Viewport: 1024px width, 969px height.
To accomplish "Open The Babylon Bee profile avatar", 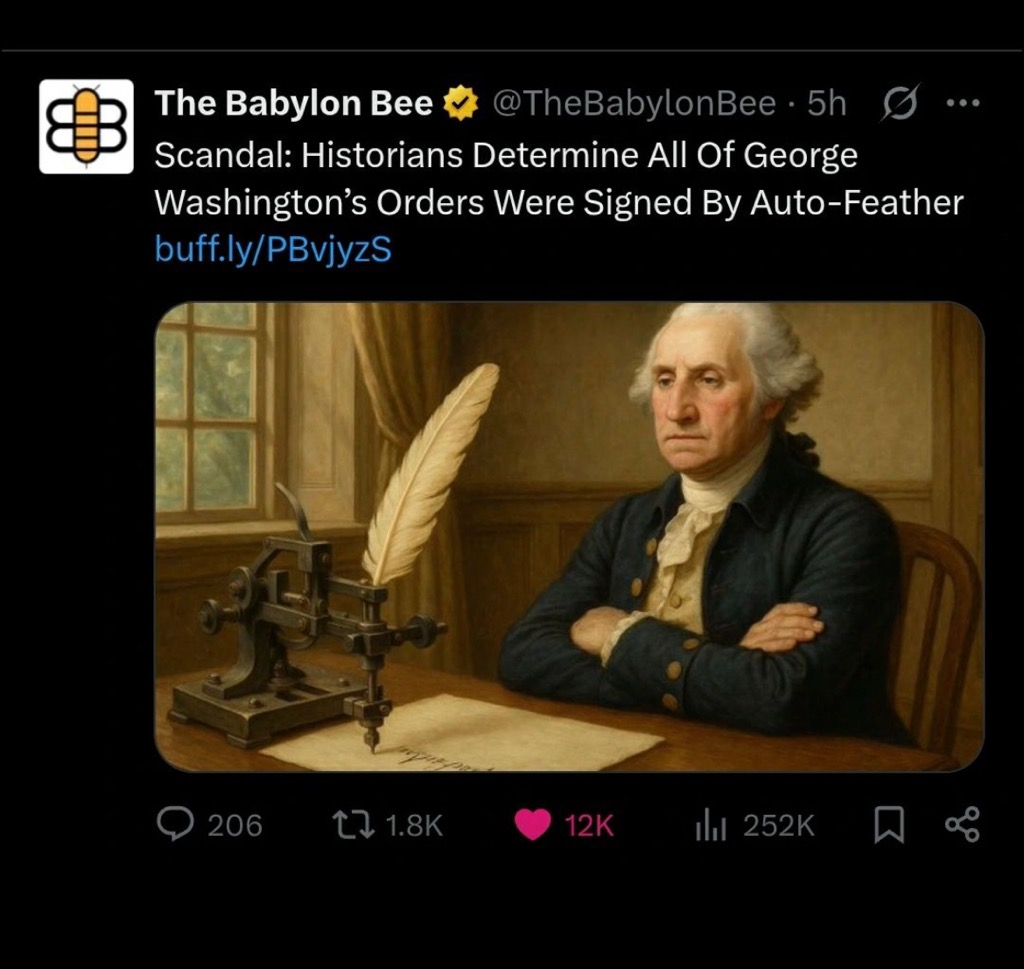I will pyautogui.click(x=86, y=126).
